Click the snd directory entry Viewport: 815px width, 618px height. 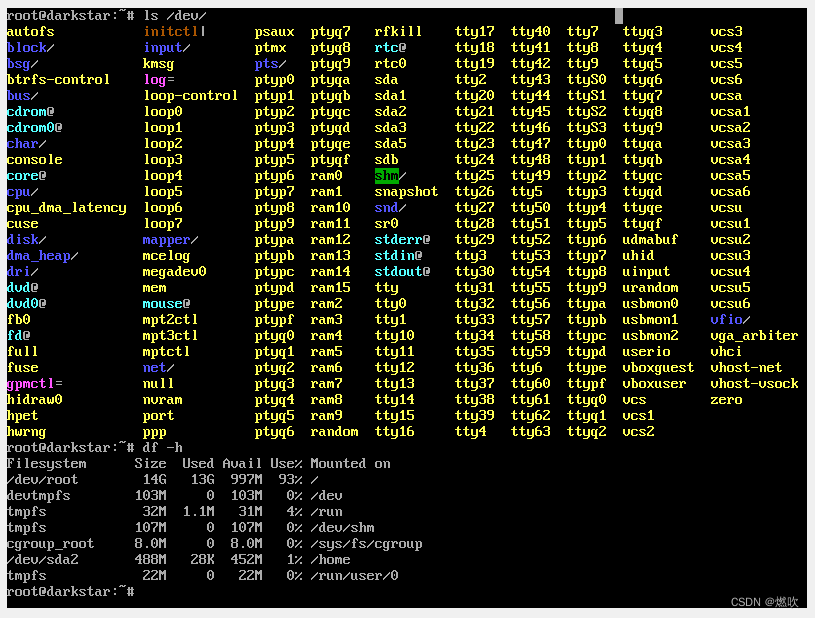tap(388, 207)
